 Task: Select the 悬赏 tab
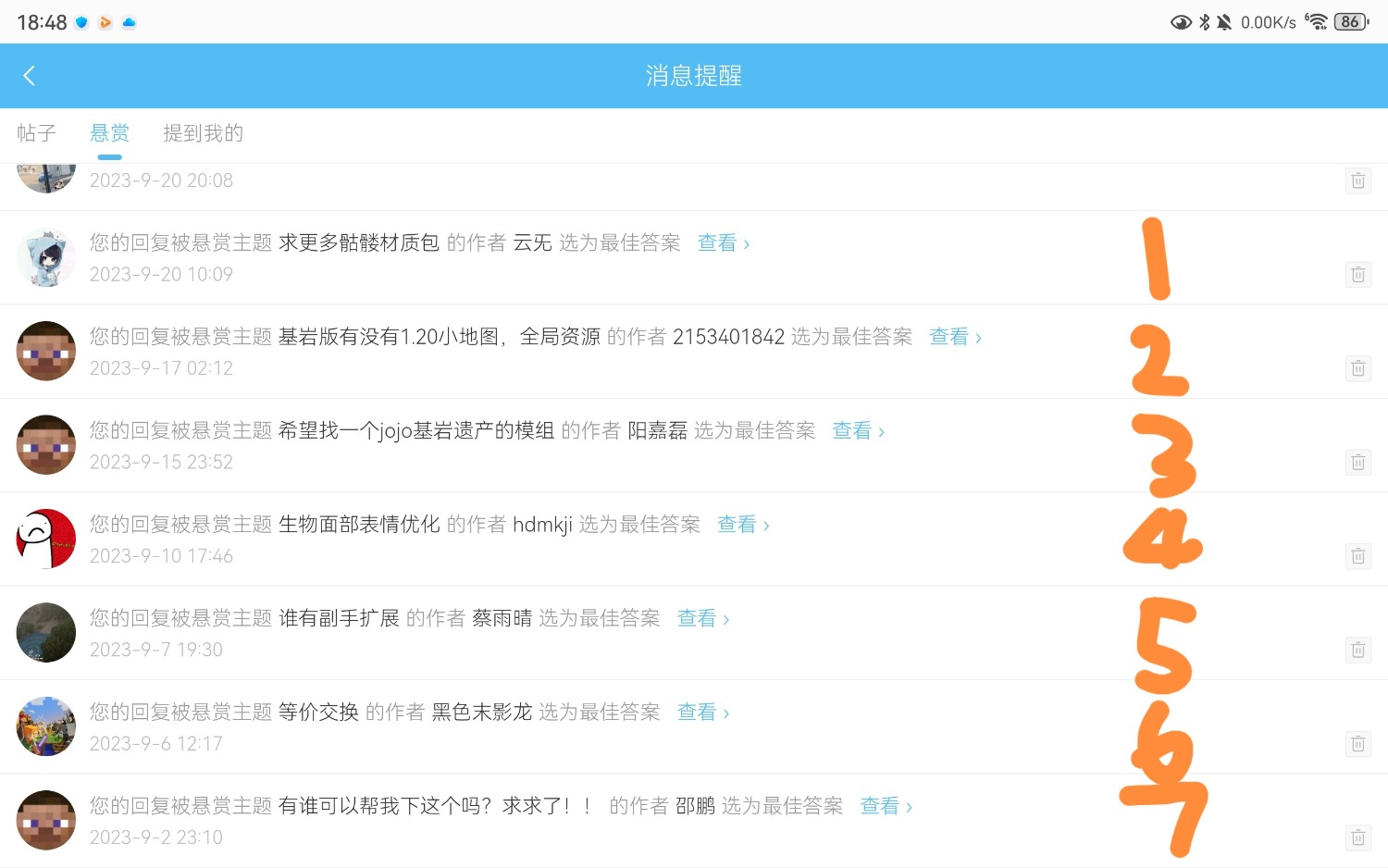coord(109,133)
